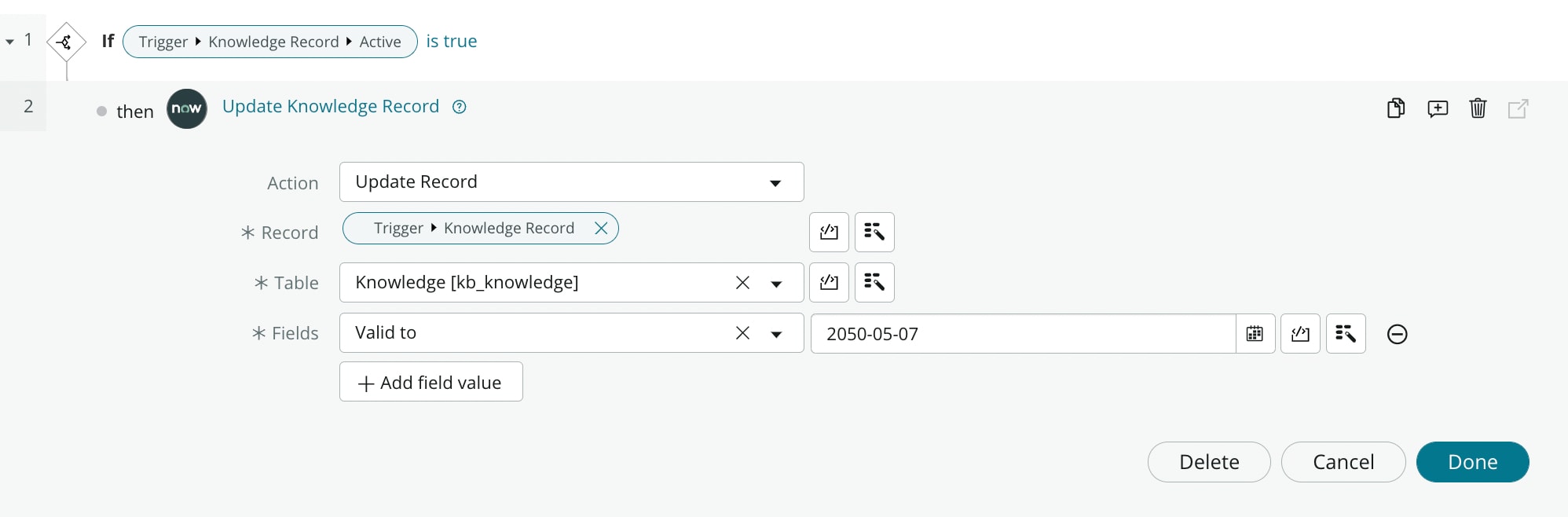Toggle script mode for the Valid to value
The height and width of the screenshot is (517, 1568).
1300,334
